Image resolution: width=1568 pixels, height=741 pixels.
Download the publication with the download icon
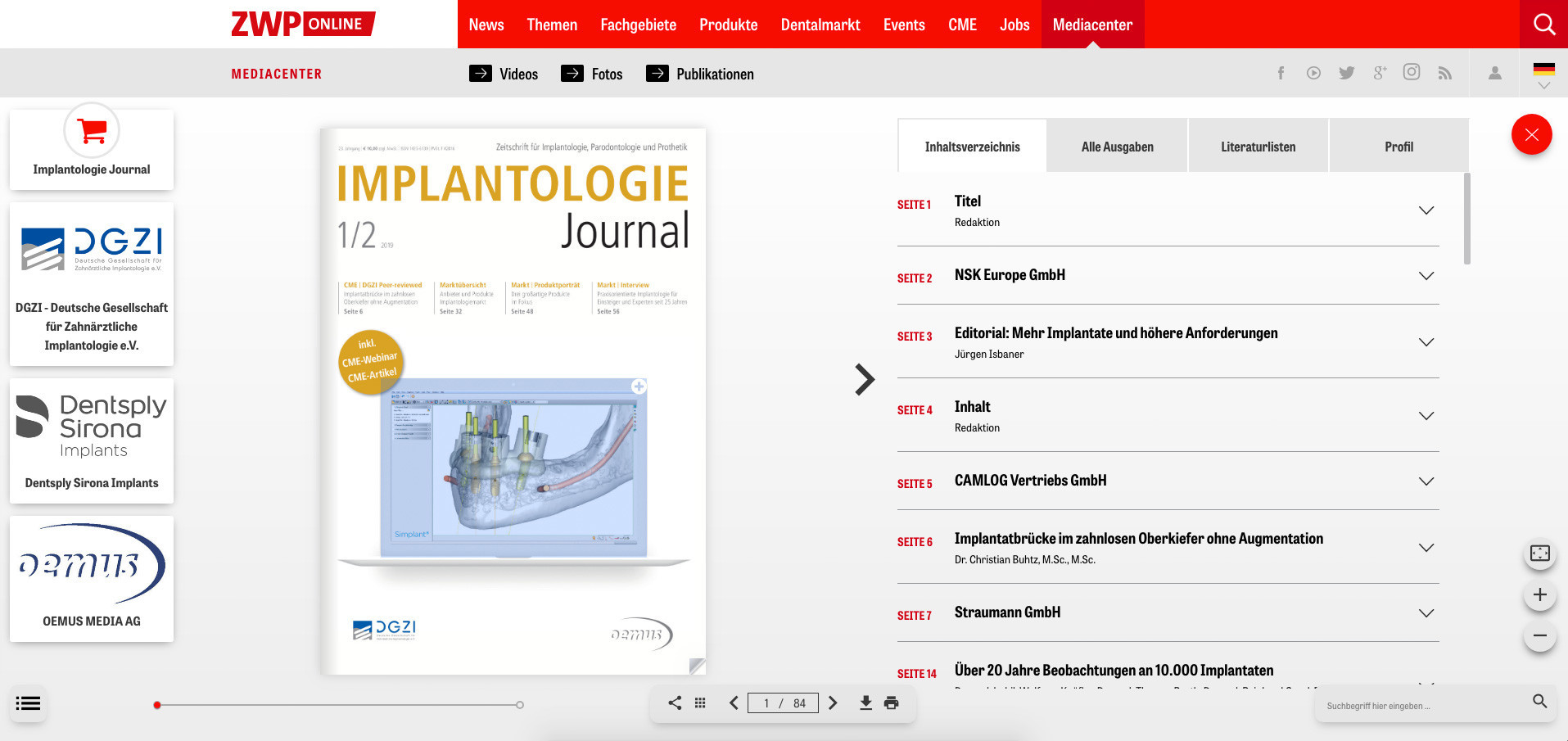(x=865, y=703)
